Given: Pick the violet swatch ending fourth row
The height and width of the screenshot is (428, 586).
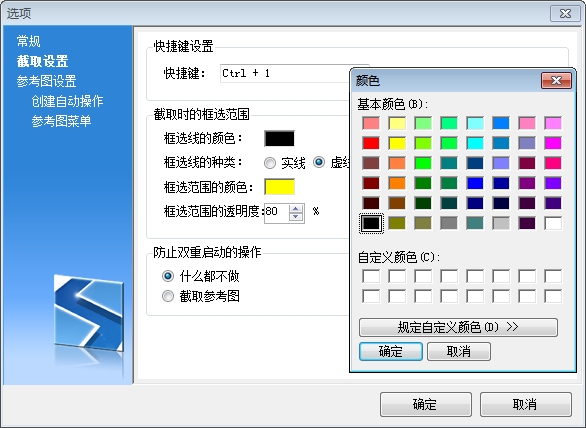Looking at the screenshot, I should (x=553, y=183).
